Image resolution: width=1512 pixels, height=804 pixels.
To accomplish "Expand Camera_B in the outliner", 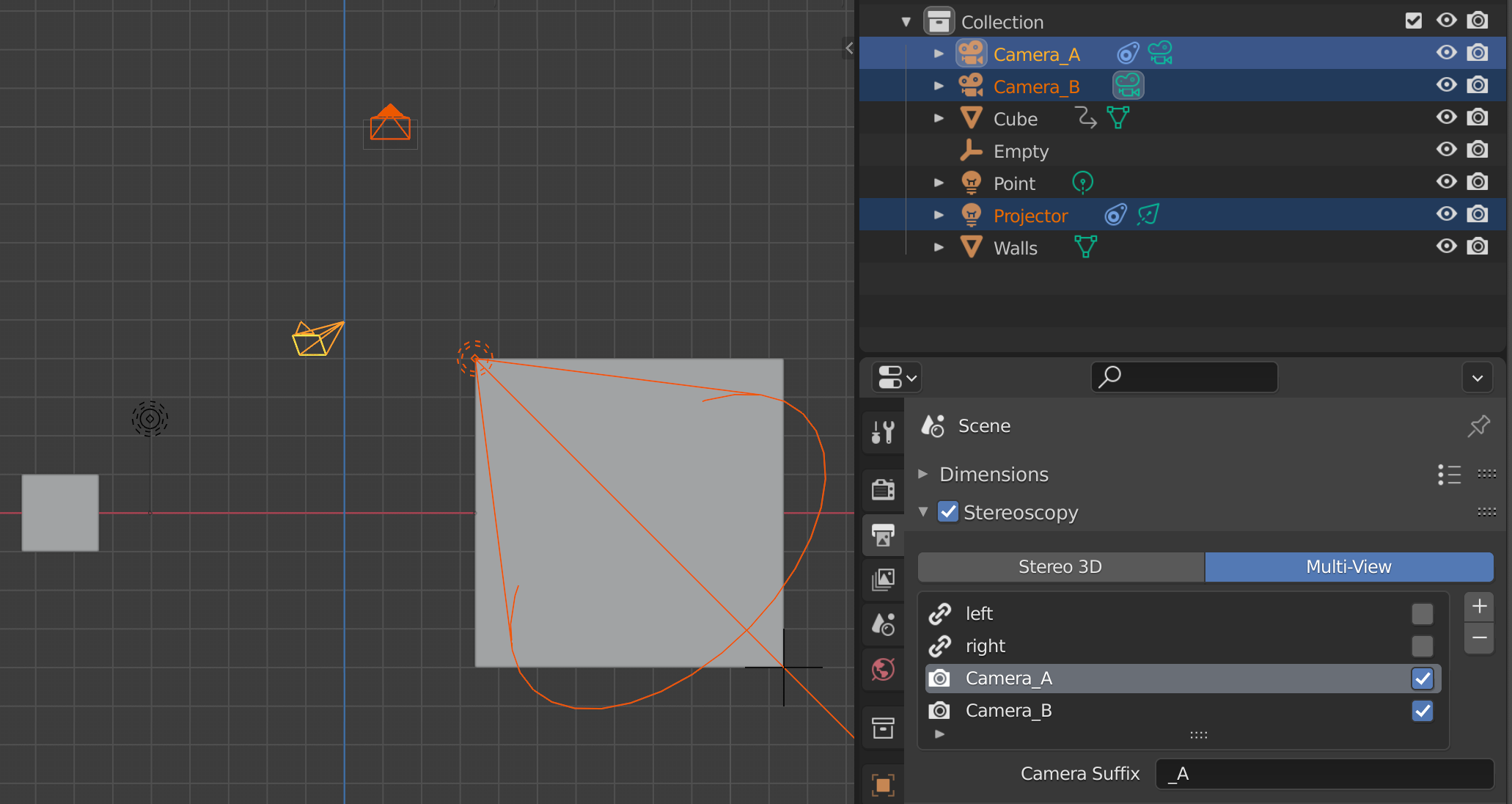I will pos(939,86).
